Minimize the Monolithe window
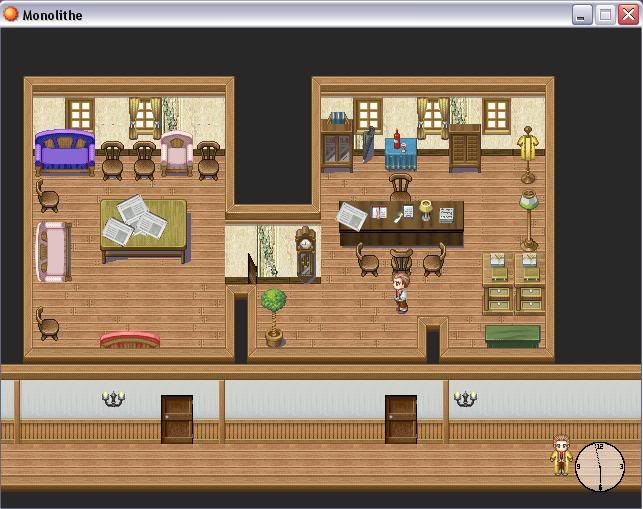643x509 pixels. (x=583, y=14)
